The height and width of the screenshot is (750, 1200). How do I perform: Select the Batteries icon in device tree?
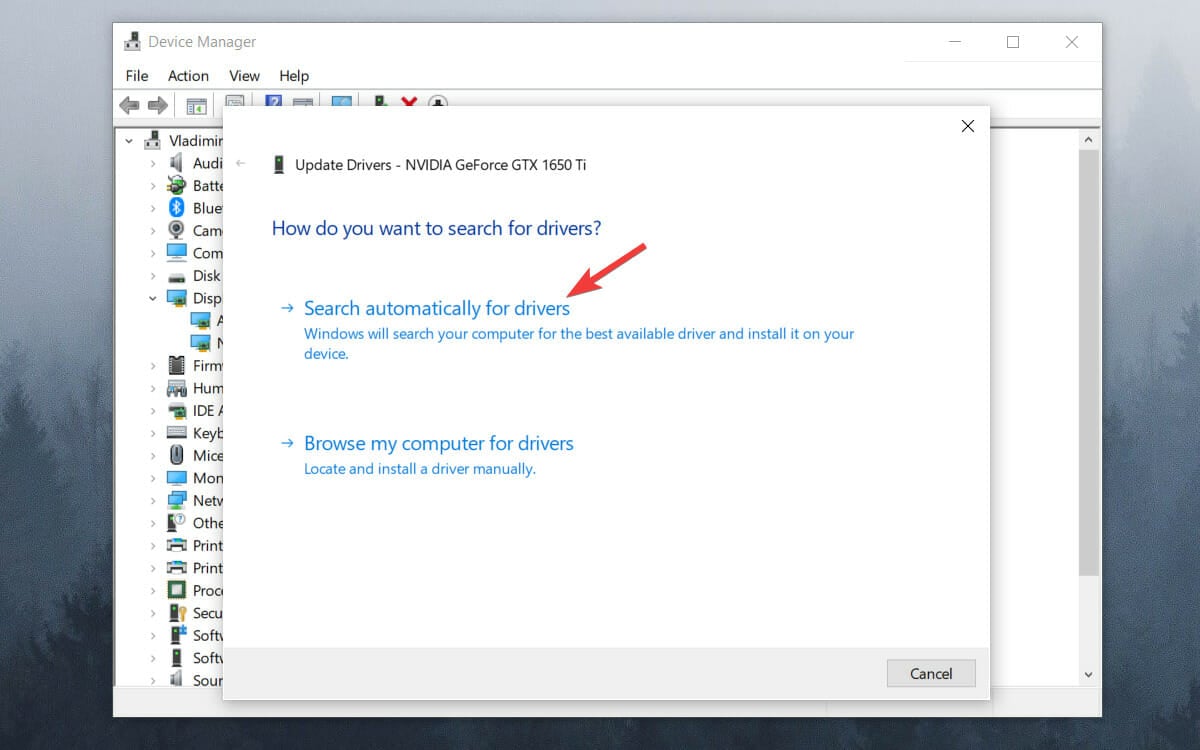pyautogui.click(x=177, y=185)
